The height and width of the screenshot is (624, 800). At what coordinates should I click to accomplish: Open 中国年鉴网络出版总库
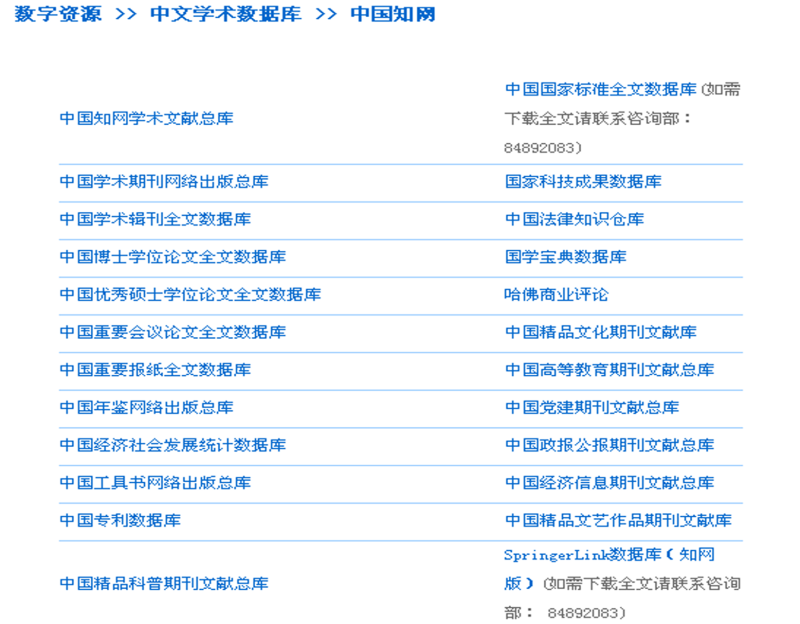pyautogui.click(x=146, y=408)
